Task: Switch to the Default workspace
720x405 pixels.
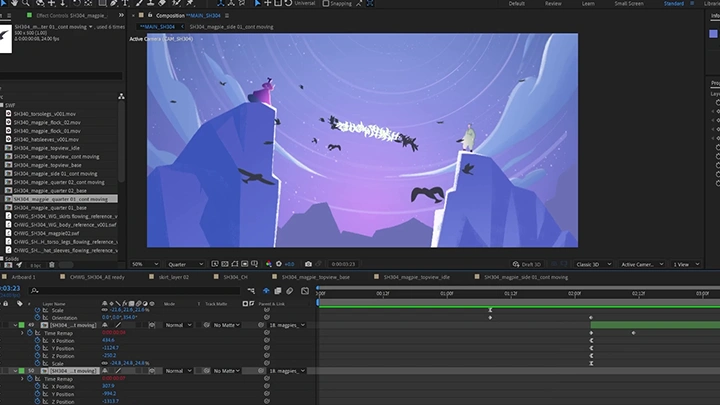Action: [x=517, y=3]
